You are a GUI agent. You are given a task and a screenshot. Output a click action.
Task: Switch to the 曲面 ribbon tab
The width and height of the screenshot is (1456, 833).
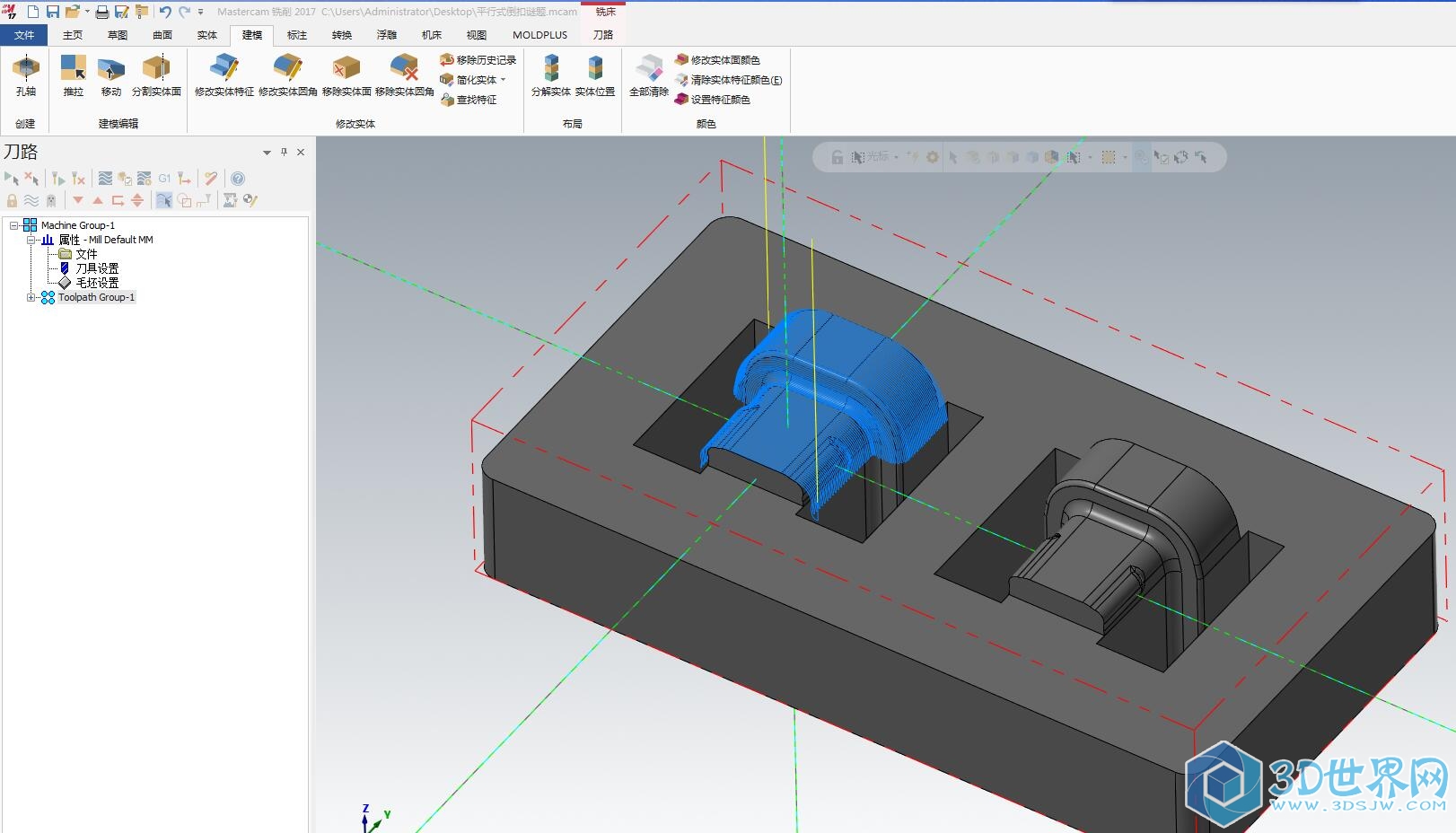point(162,35)
